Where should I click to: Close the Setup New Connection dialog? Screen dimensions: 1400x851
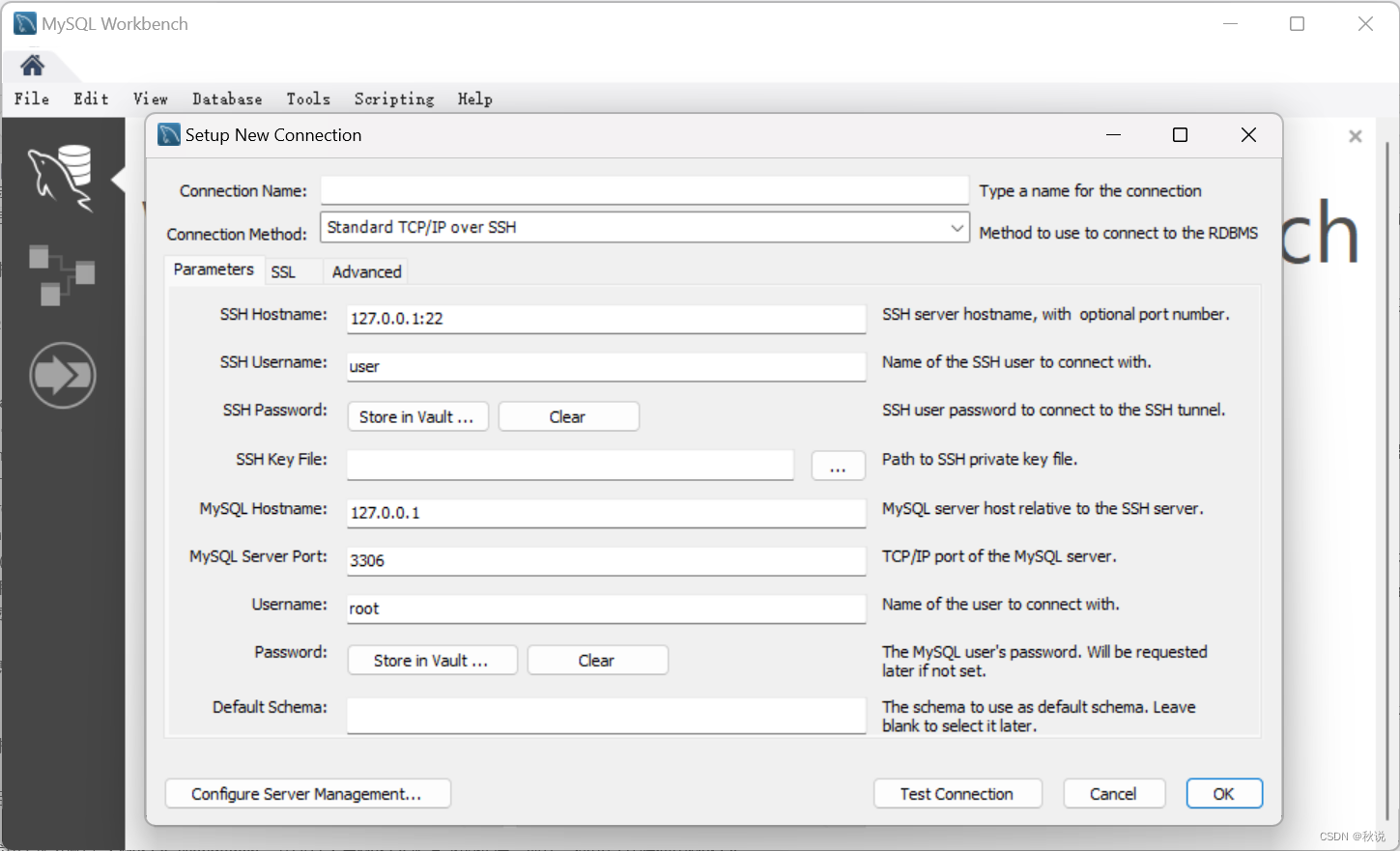(1248, 134)
